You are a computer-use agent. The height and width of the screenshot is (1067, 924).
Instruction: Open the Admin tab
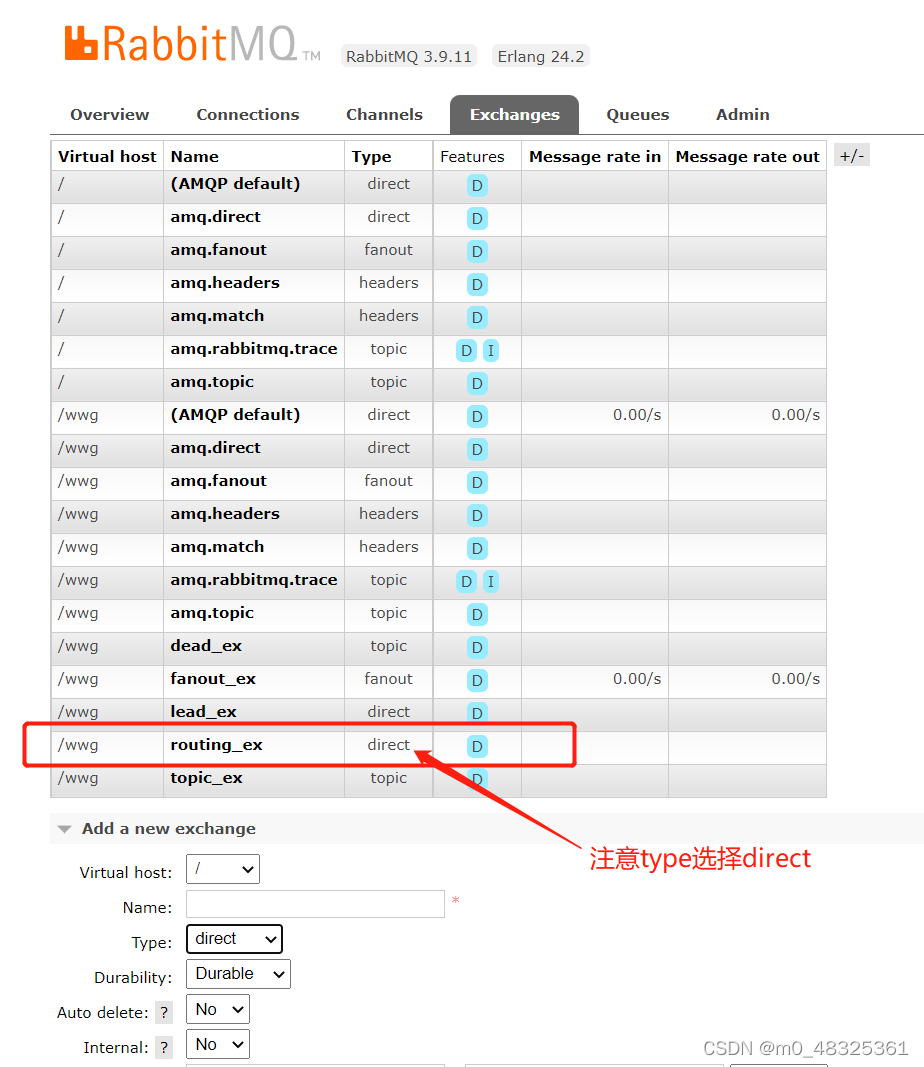click(742, 114)
